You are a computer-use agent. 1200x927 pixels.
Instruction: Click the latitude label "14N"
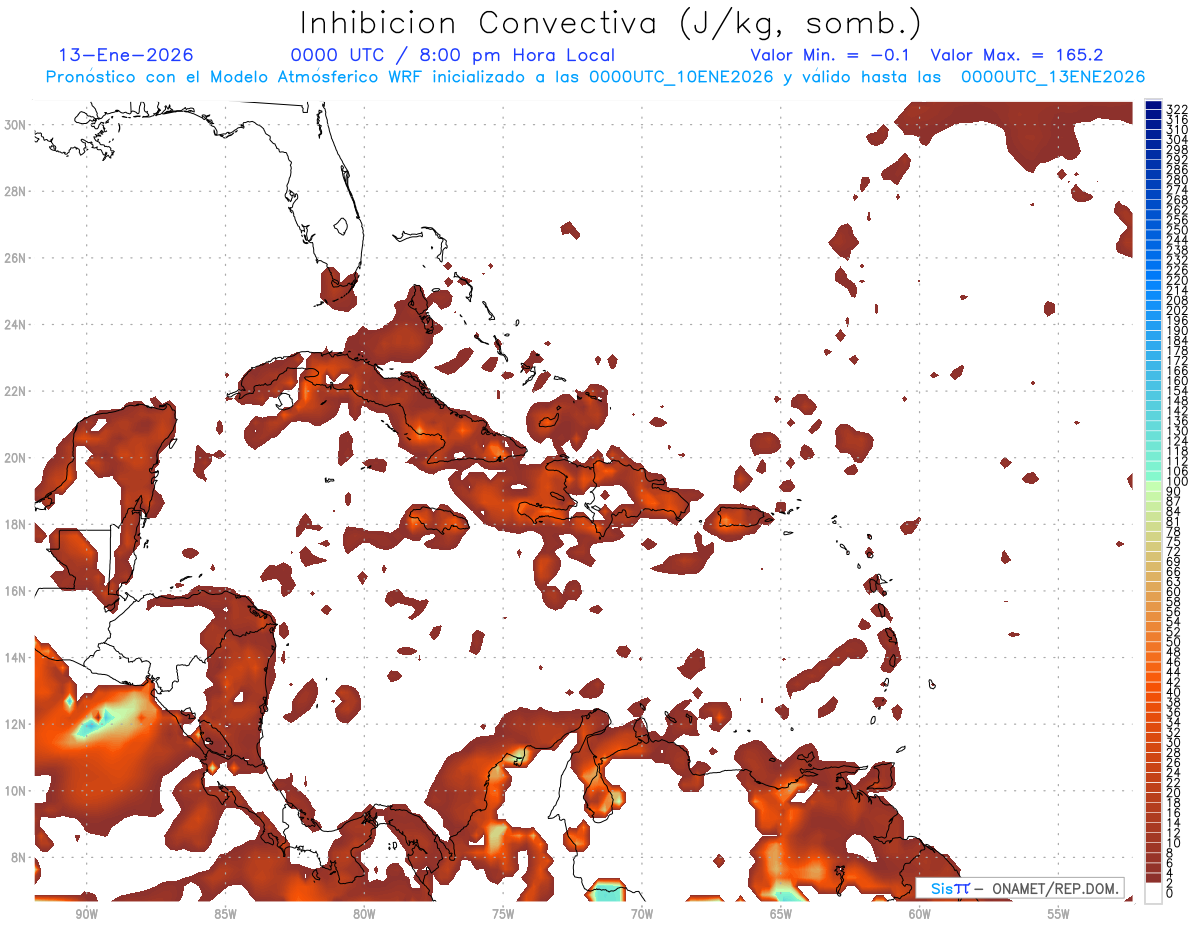point(16,657)
